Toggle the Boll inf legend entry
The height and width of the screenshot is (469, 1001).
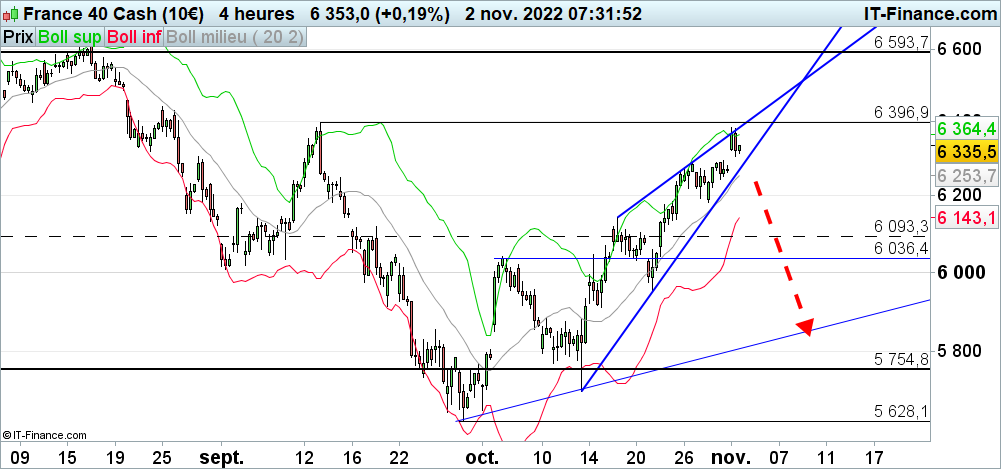[x=134, y=37]
